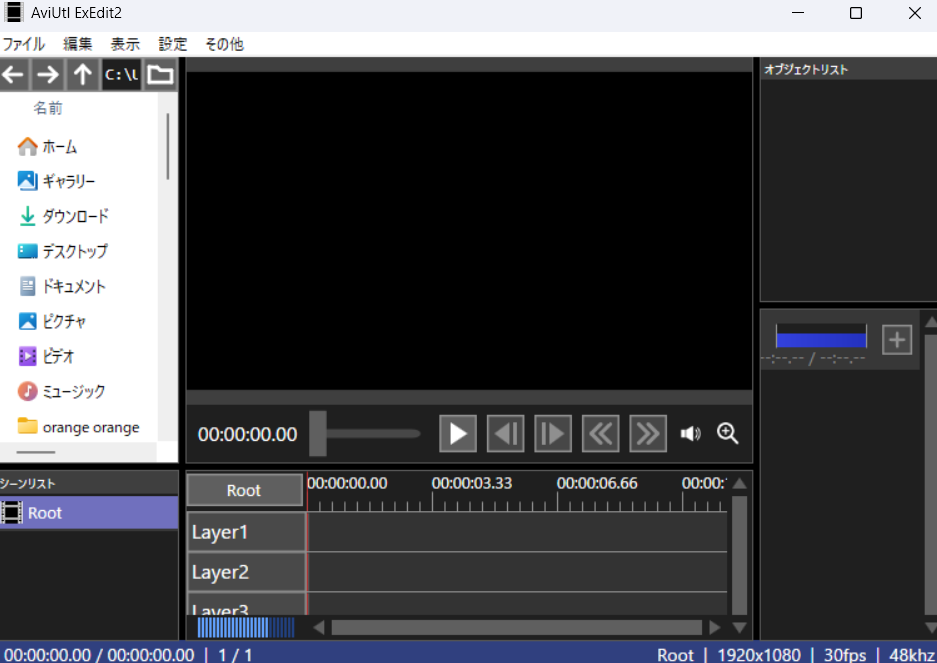Click the 名前 column header
Image resolution: width=937 pixels, height=663 pixels.
pos(48,108)
